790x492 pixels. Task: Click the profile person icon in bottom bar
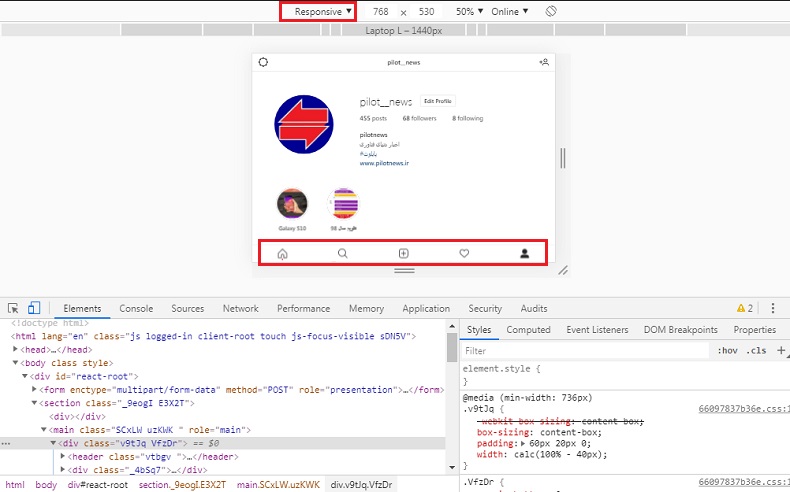point(524,253)
